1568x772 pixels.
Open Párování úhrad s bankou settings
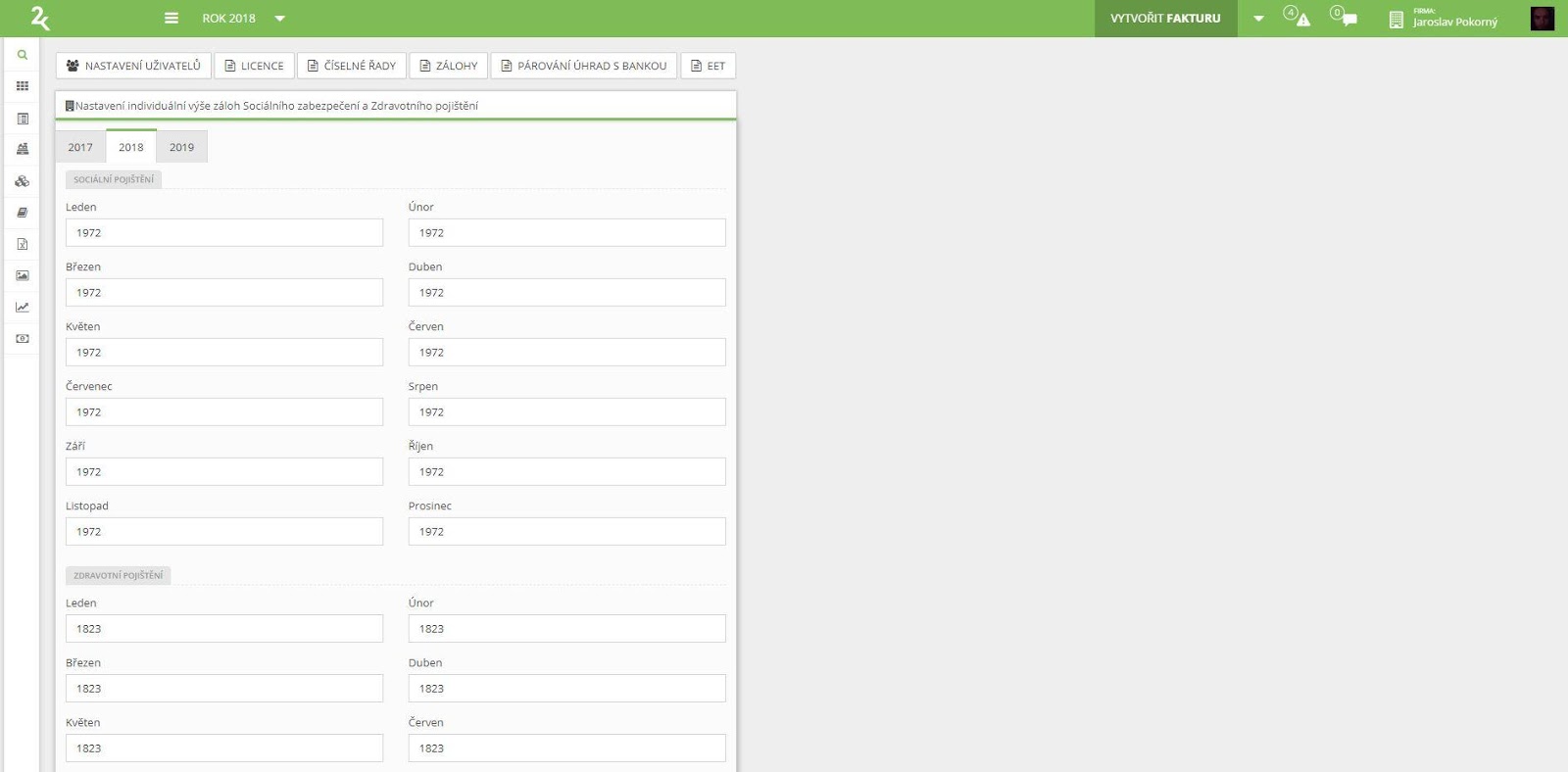pos(583,66)
